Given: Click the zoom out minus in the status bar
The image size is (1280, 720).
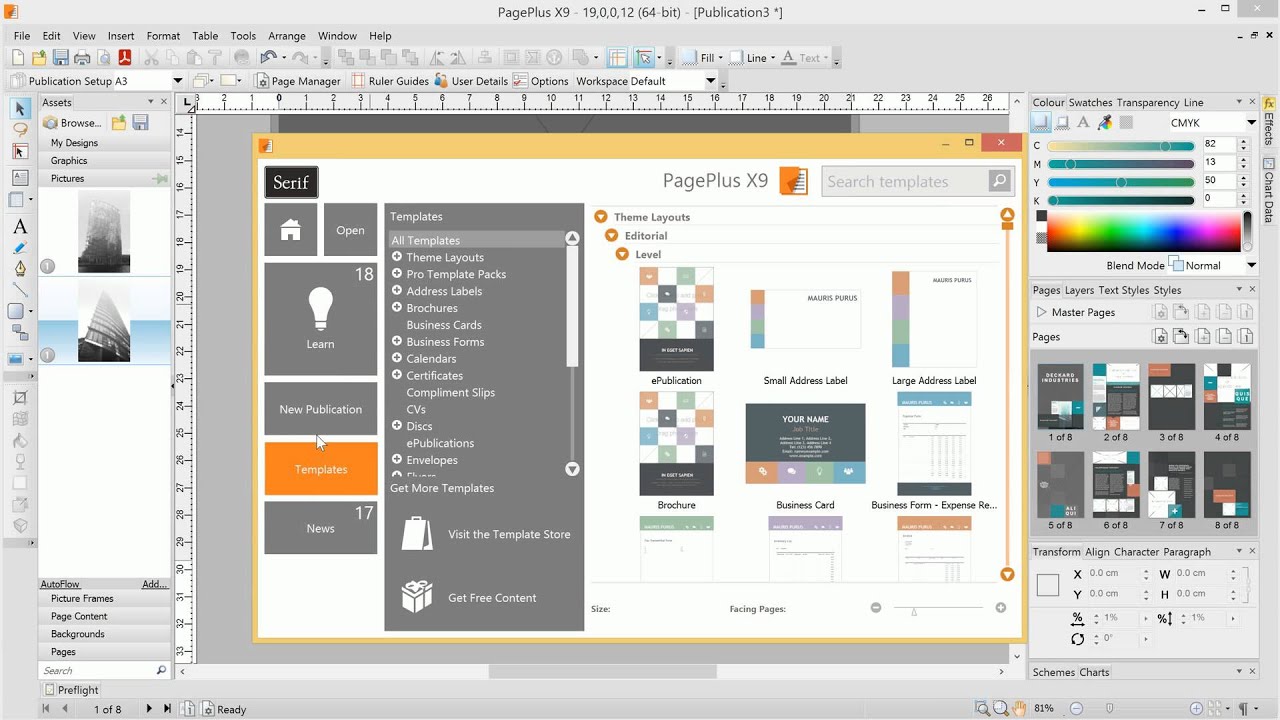Looking at the screenshot, I should 1076,709.
